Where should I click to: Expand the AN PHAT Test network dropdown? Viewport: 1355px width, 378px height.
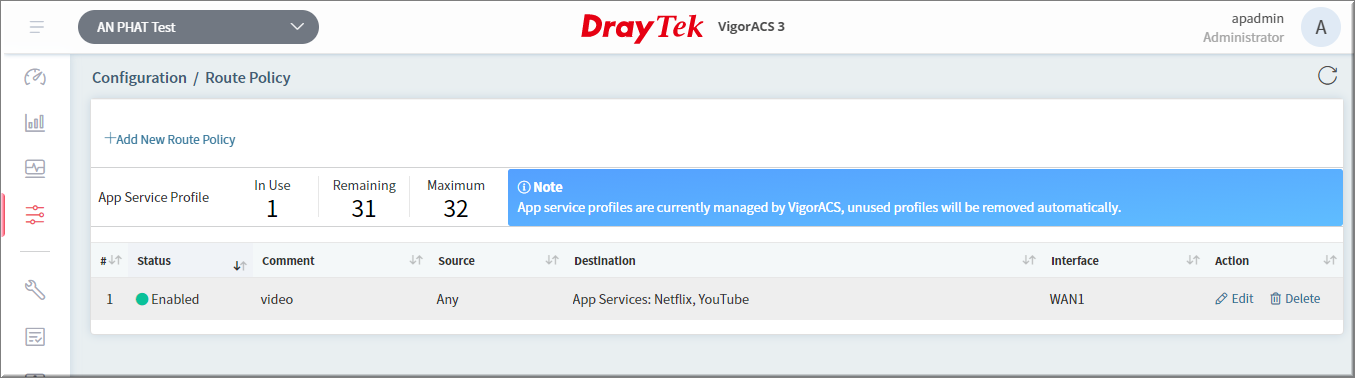[198, 27]
